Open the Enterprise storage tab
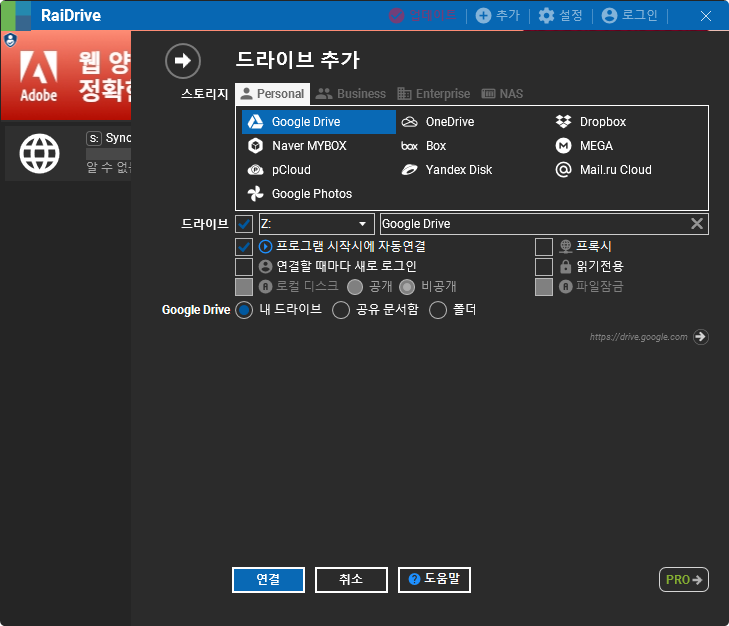Image resolution: width=729 pixels, height=626 pixels. click(x=434, y=94)
